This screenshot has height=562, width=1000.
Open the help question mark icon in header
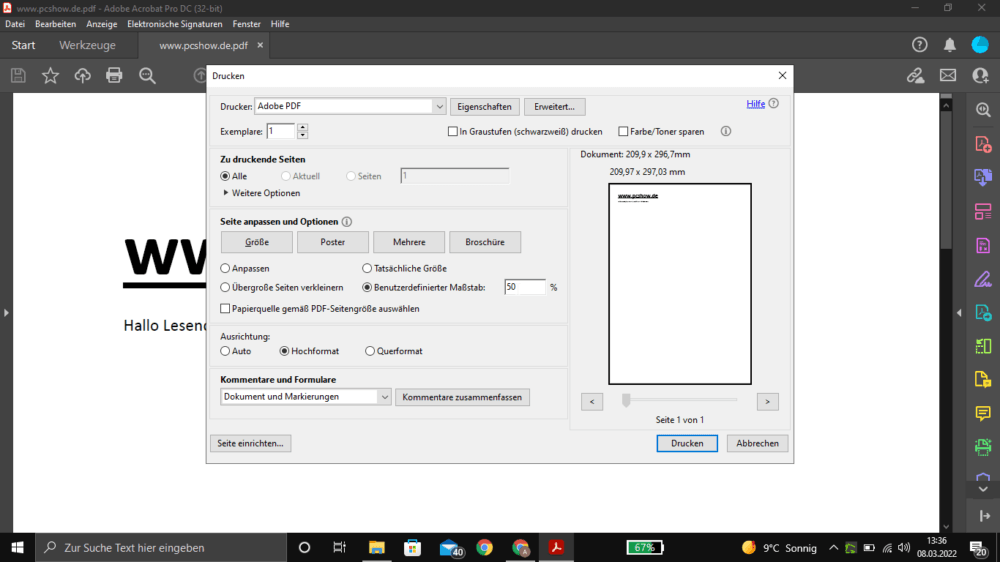pyautogui.click(x=919, y=45)
